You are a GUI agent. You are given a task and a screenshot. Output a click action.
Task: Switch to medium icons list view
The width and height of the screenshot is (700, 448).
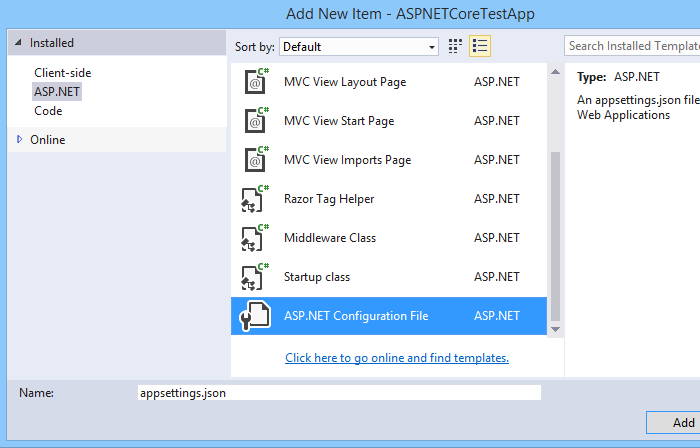point(480,46)
